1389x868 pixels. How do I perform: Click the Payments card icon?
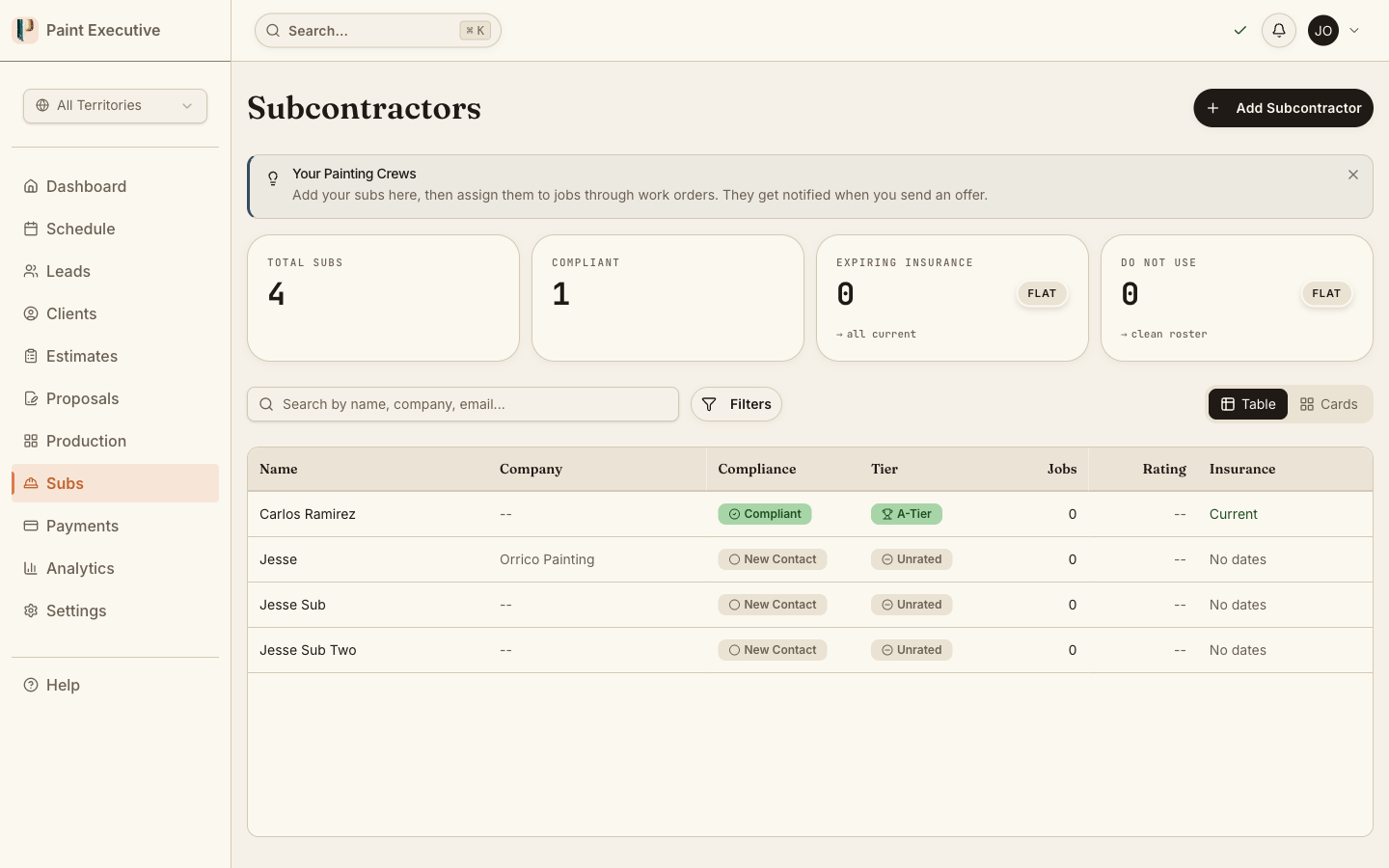pos(31,526)
